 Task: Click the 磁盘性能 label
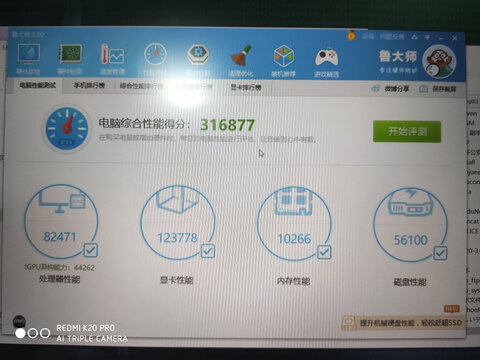(x=410, y=282)
